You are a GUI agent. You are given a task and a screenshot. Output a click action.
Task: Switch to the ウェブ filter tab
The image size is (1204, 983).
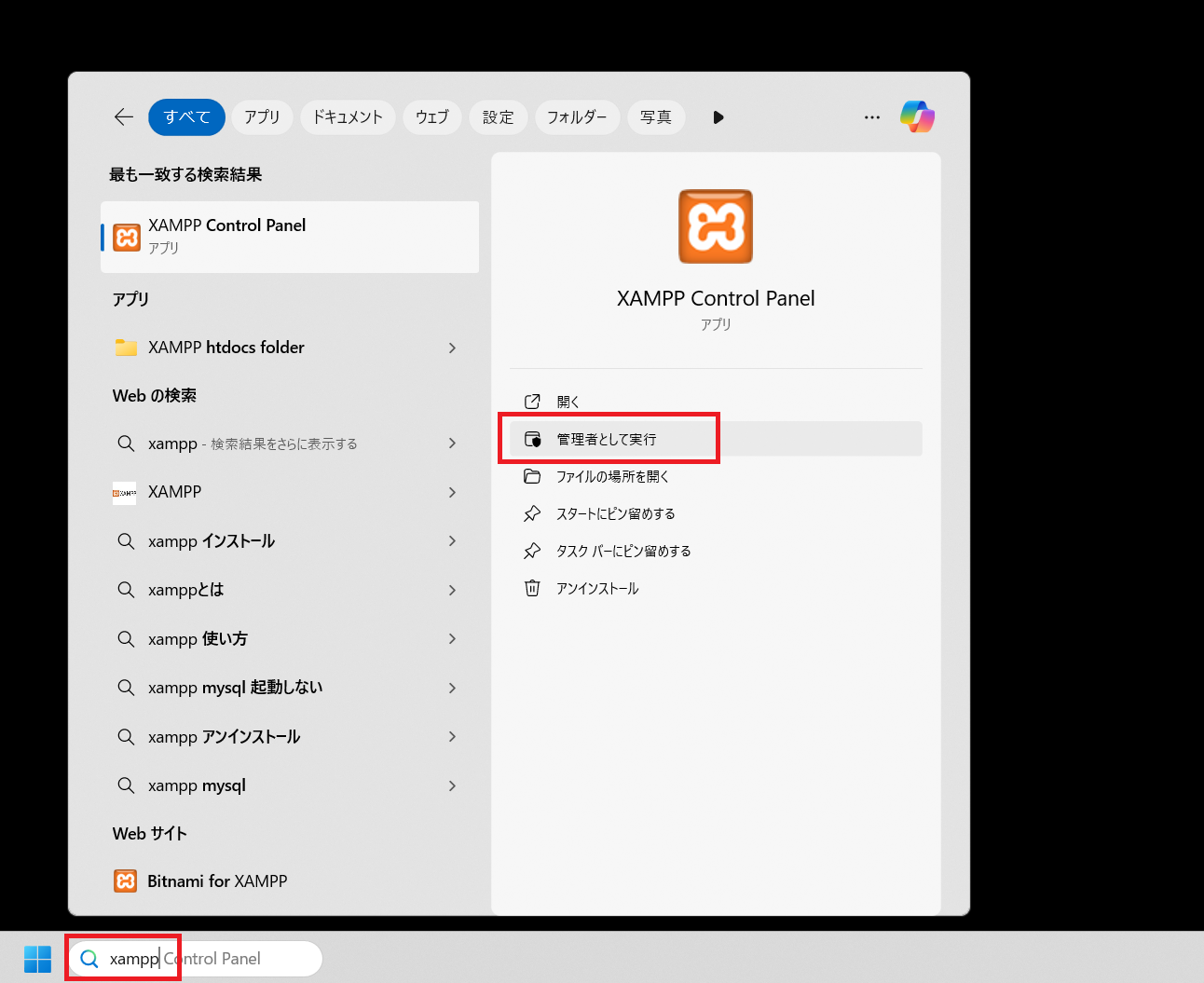point(432,117)
